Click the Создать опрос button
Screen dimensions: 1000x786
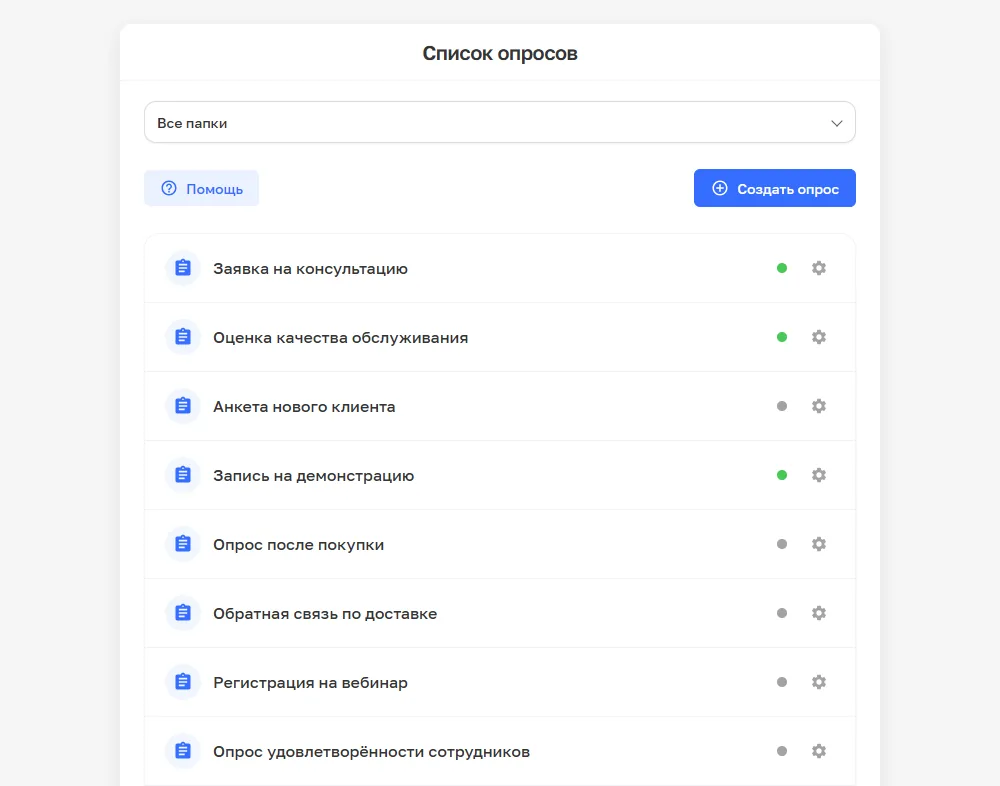coord(775,188)
